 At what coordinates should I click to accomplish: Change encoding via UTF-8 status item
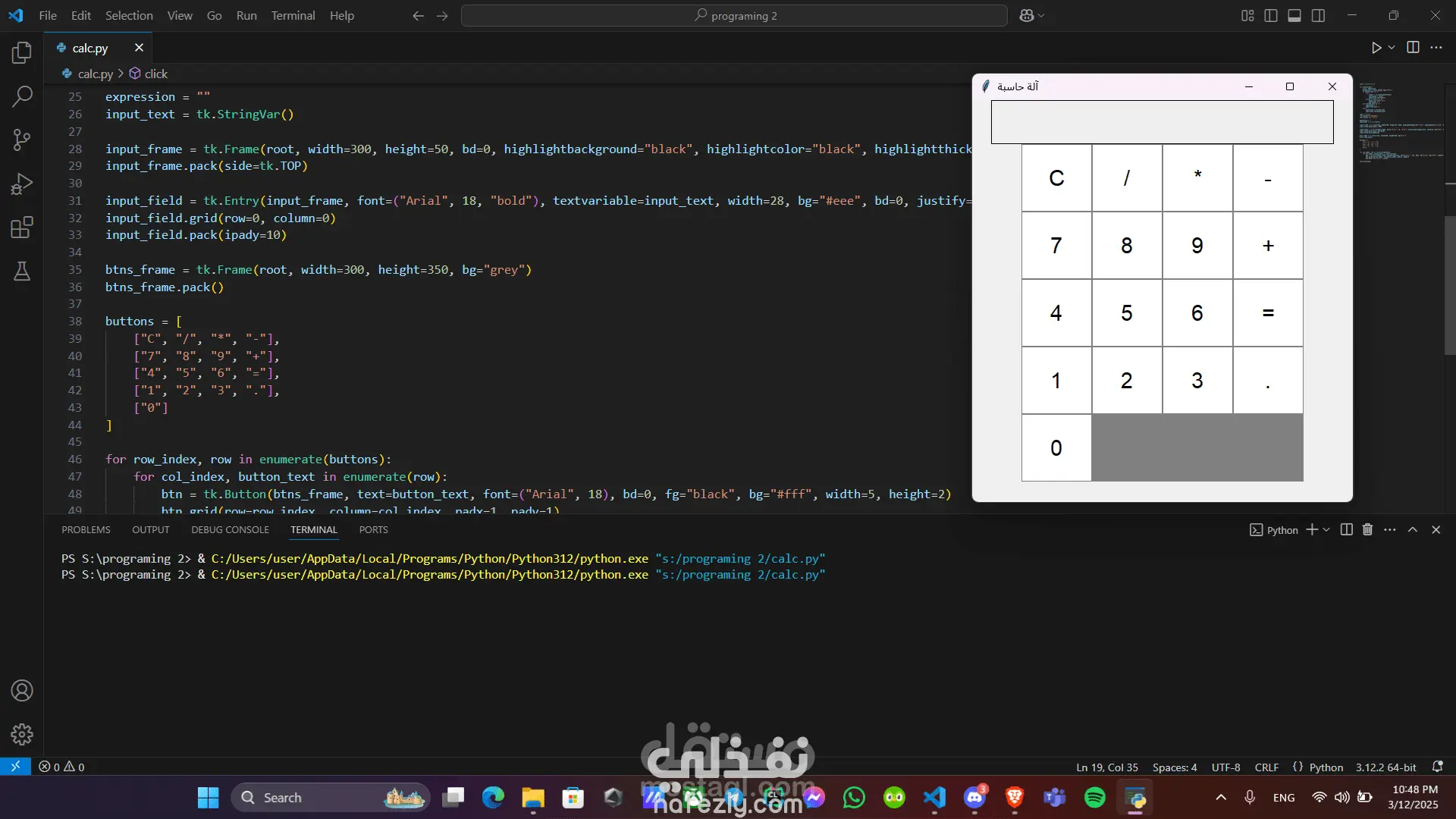(1225, 767)
